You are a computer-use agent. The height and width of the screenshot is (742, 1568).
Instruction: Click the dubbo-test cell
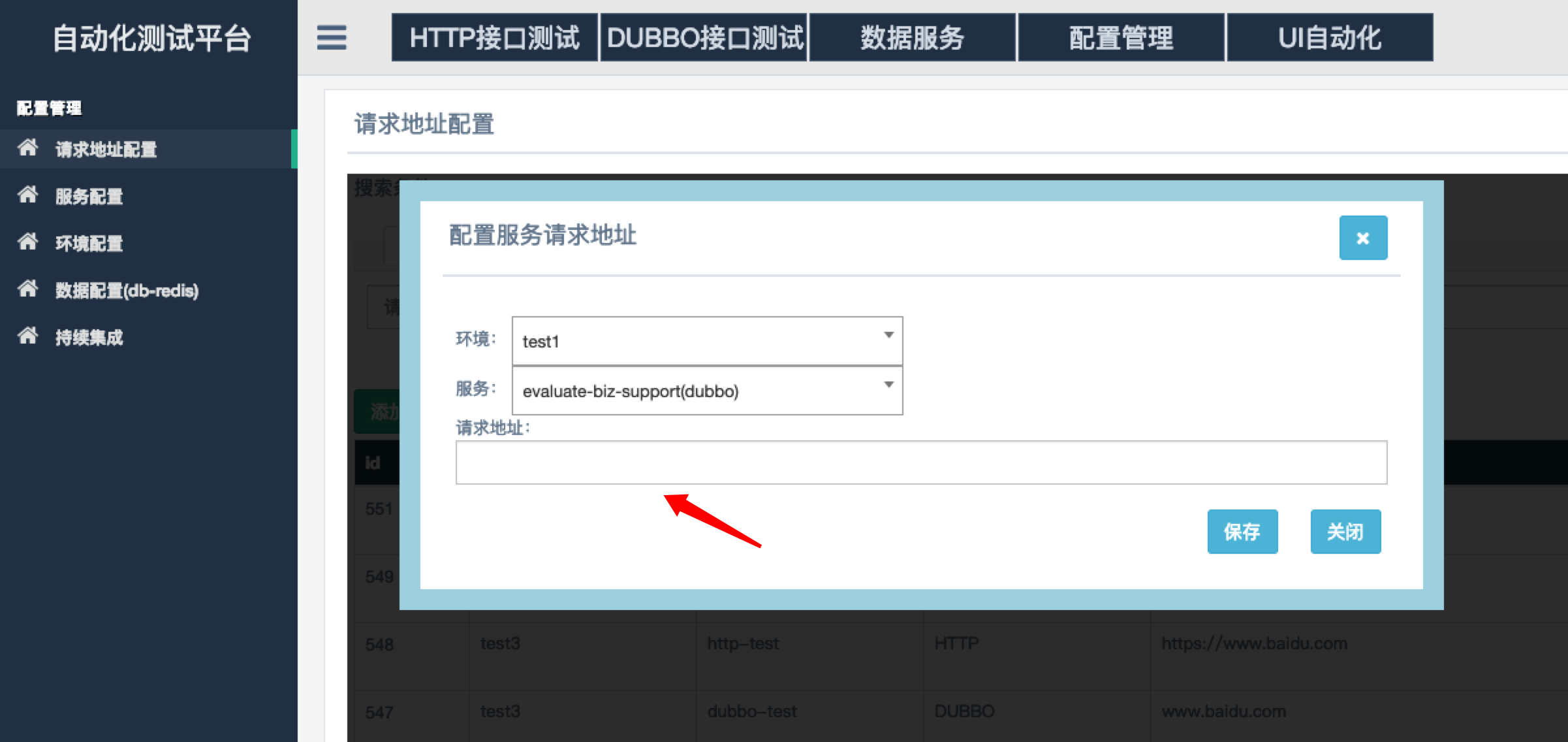[x=751, y=711]
